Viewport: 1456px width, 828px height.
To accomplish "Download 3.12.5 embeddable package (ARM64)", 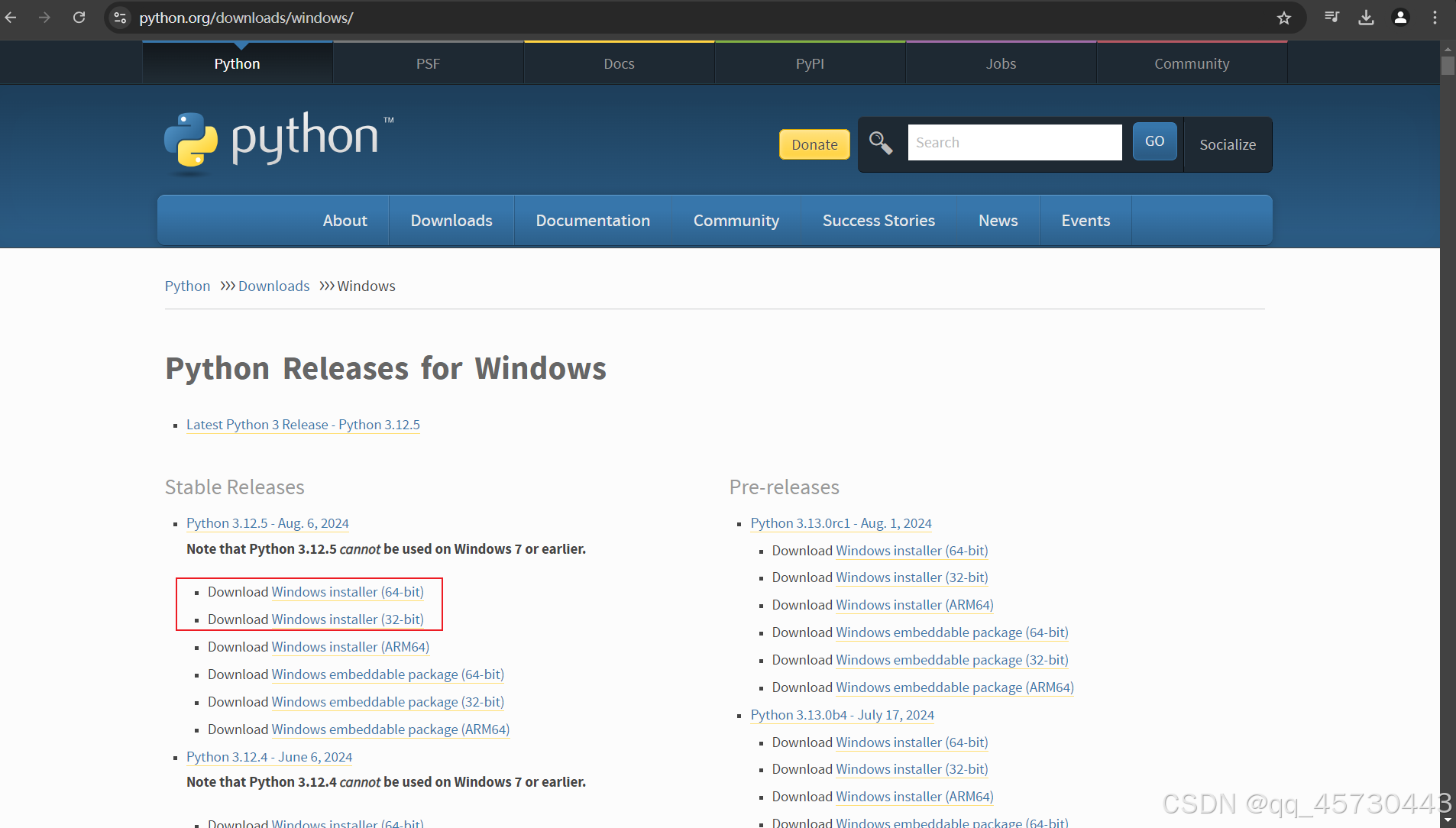I will tap(390, 729).
